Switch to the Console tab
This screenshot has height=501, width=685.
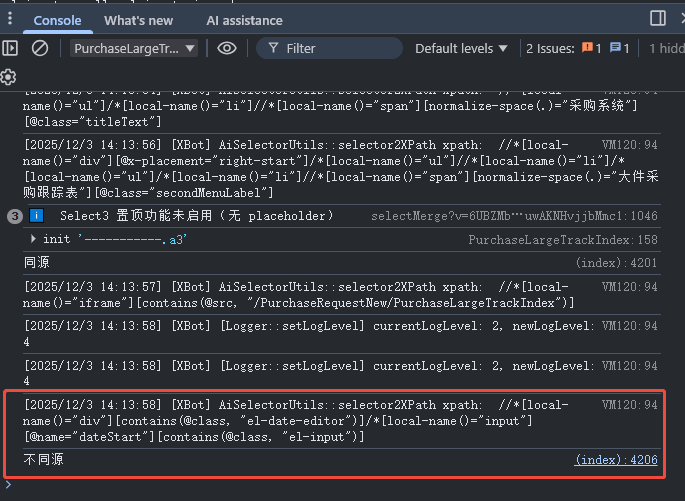click(x=57, y=21)
